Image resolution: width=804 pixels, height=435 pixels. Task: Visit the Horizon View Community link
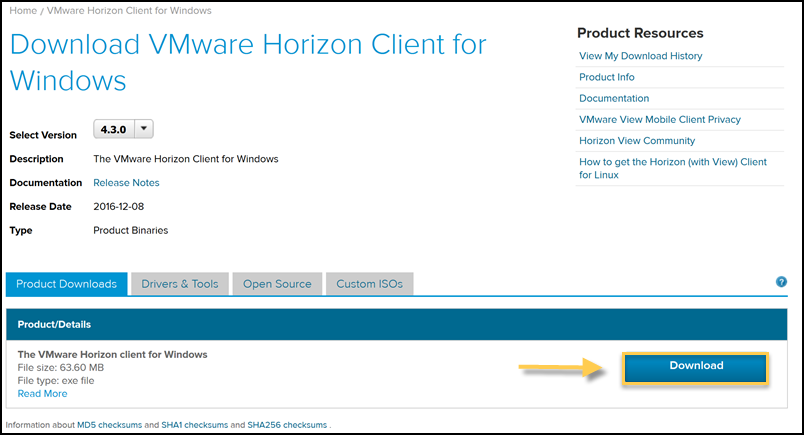(x=637, y=141)
